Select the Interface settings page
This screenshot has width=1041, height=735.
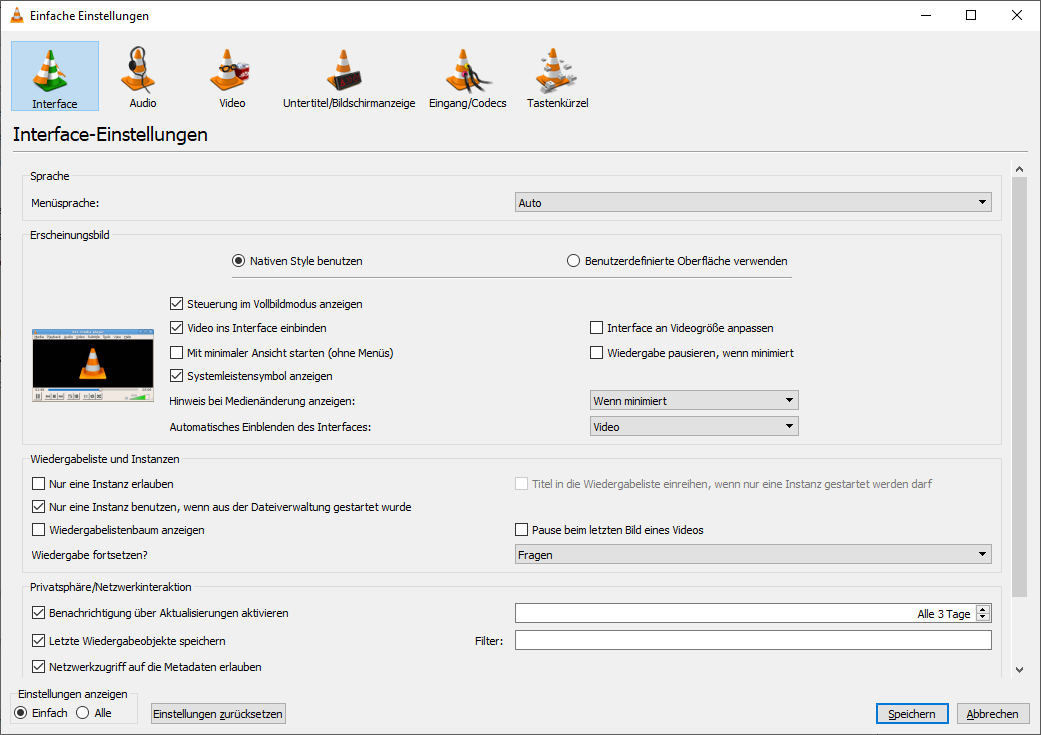[54, 75]
